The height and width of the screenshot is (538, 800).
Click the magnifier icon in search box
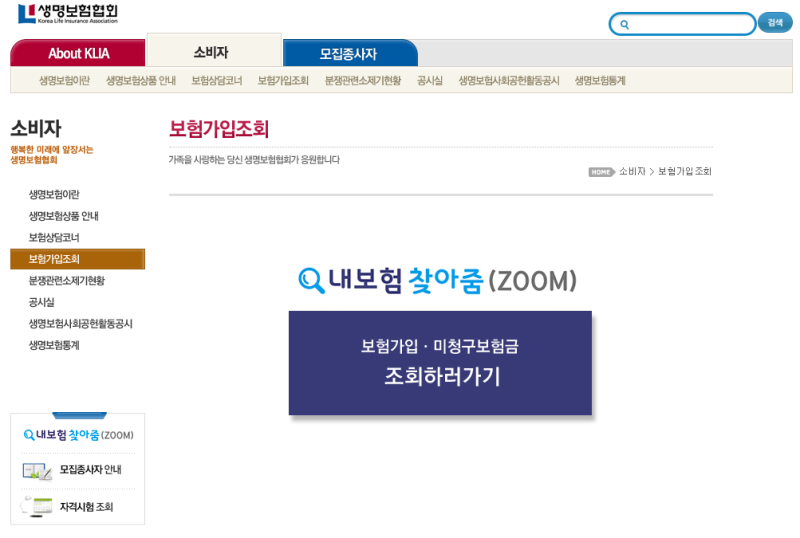[624, 25]
